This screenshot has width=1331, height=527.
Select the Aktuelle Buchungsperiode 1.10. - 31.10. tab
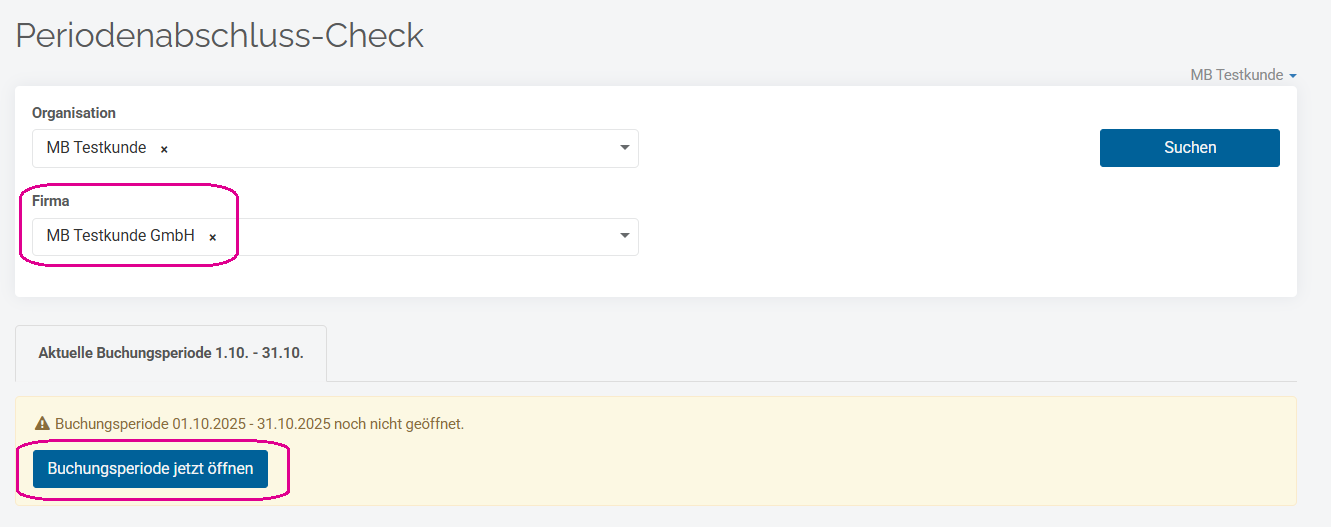click(171, 353)
